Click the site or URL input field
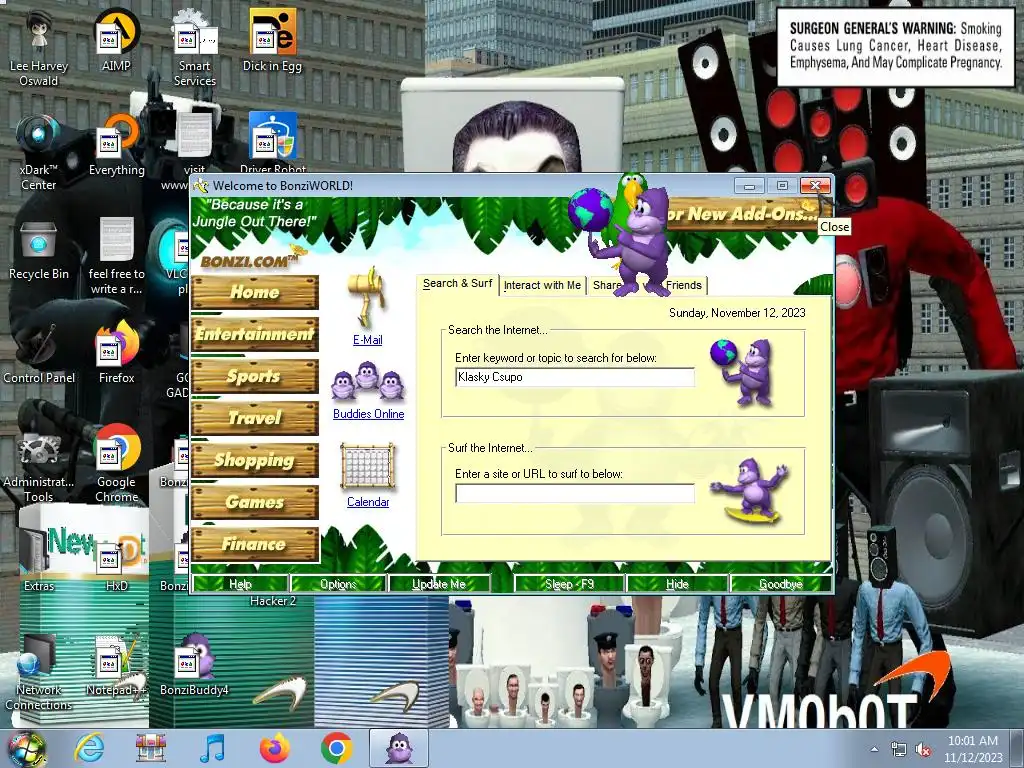The image size is (1024, 768). (575, 493)
